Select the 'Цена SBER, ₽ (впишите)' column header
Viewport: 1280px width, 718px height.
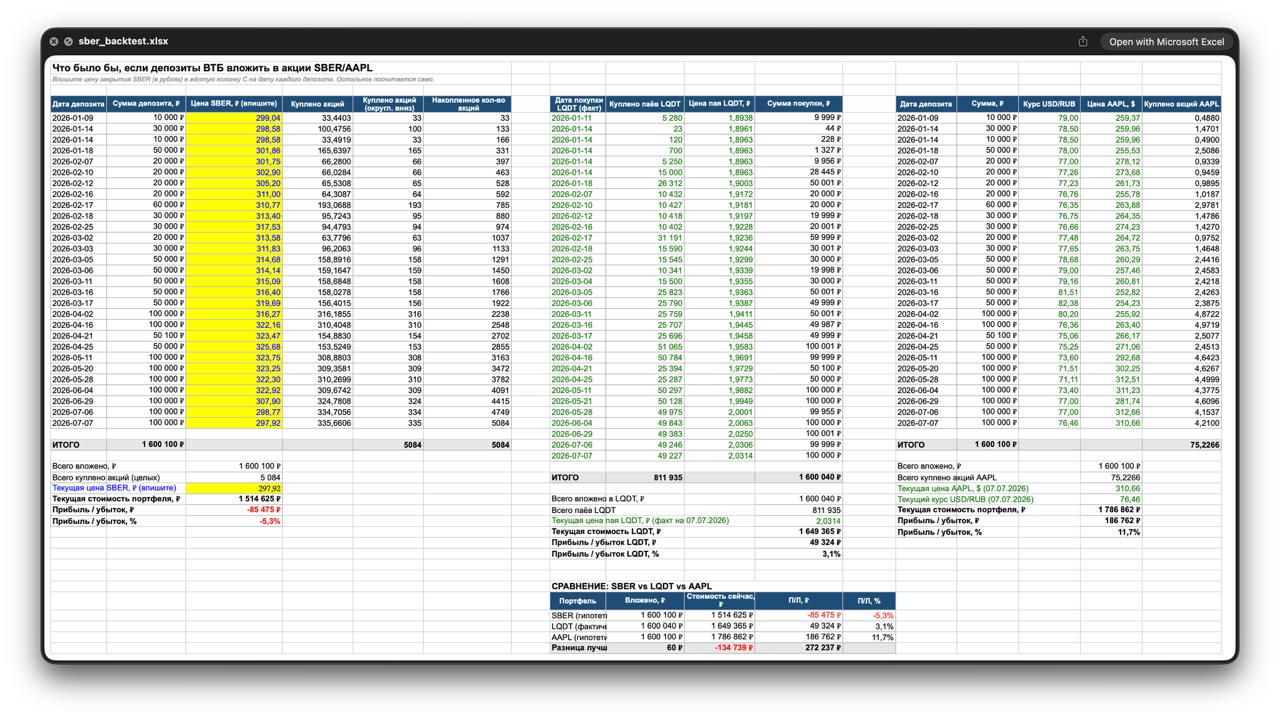click(x=234, y=104)
